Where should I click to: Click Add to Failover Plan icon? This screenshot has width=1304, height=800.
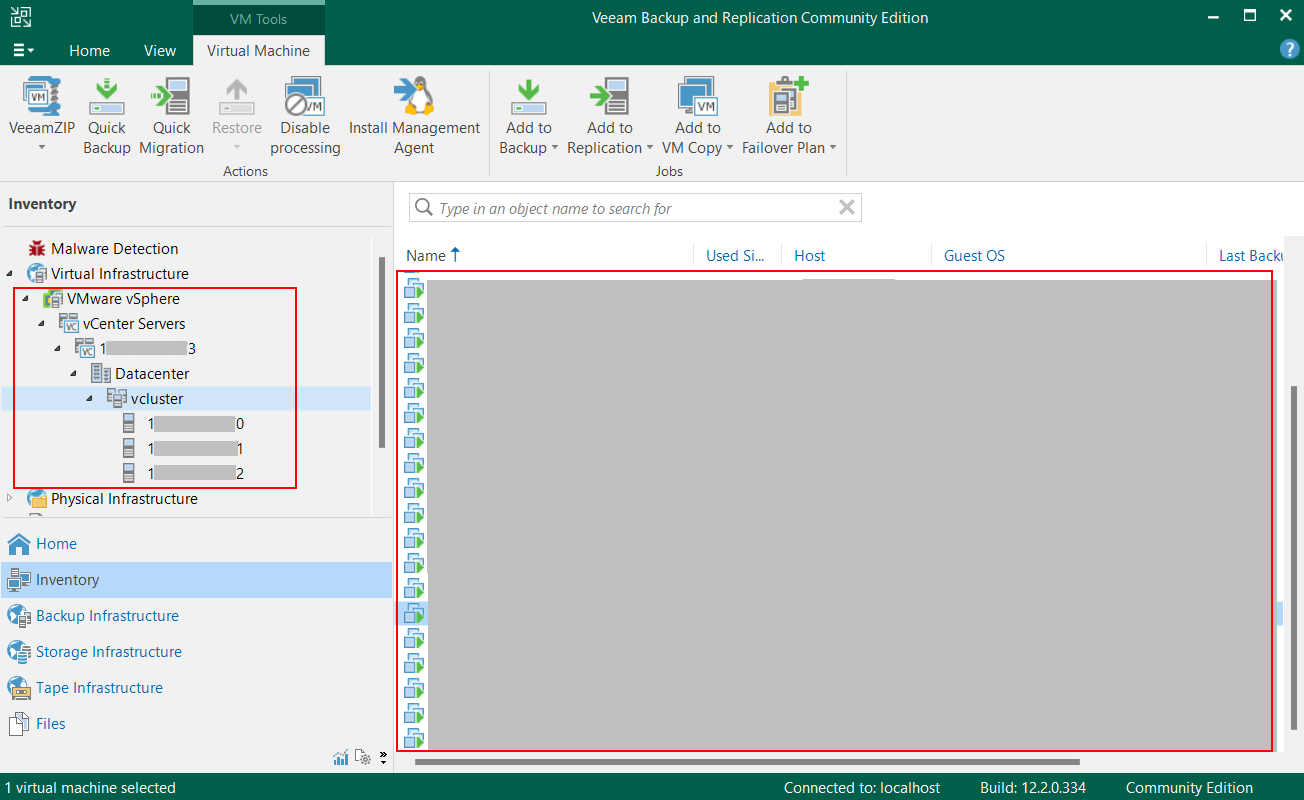[x=788, y=97]
